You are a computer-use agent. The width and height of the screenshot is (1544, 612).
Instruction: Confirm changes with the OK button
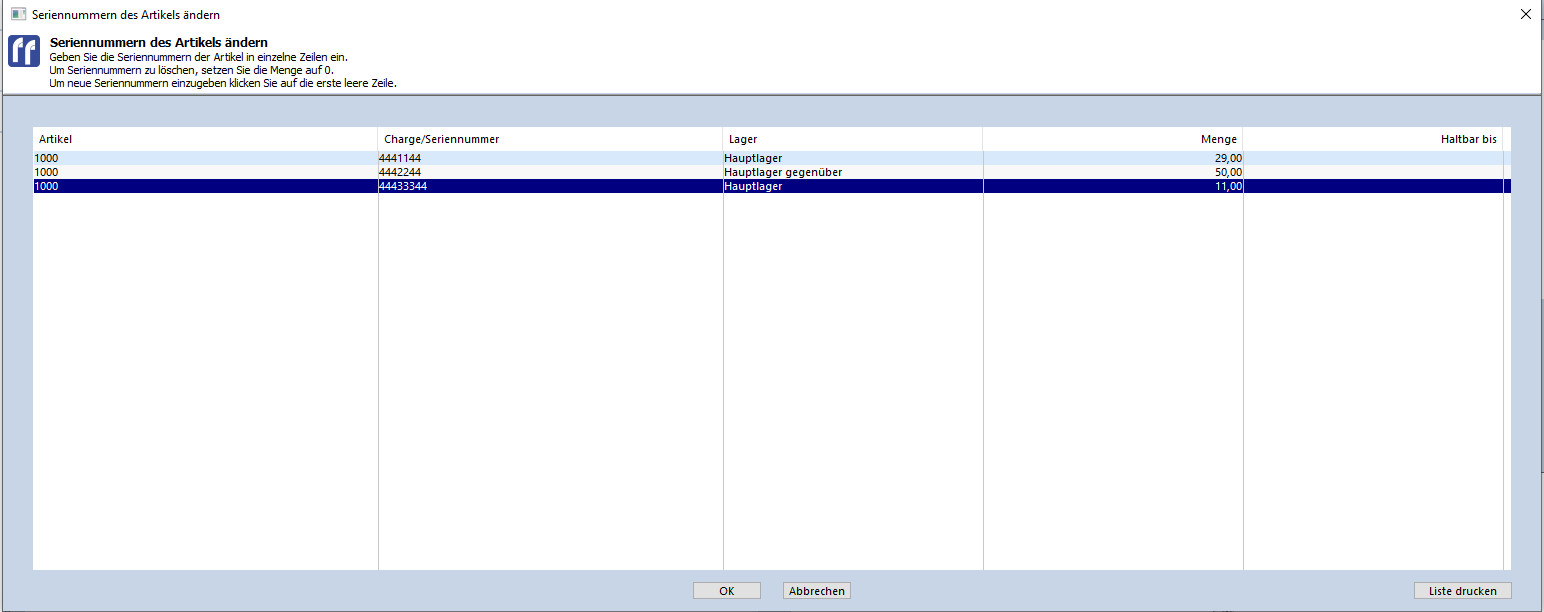(x=726, y=591)
